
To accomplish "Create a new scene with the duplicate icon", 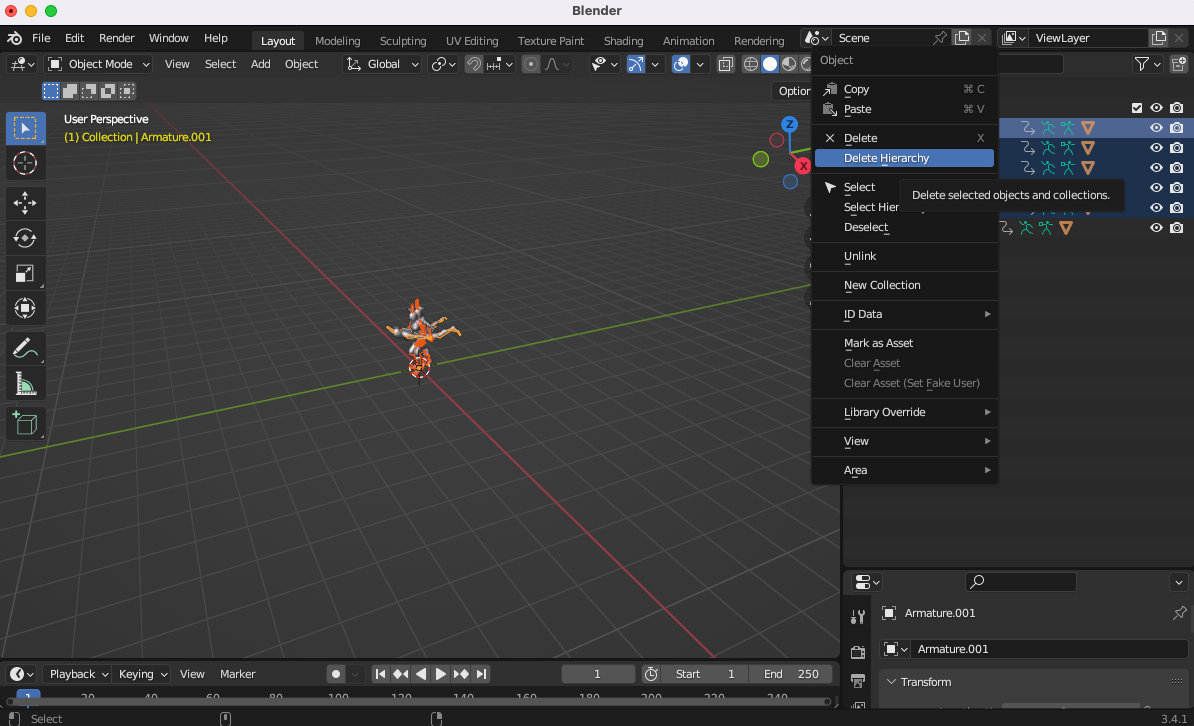I will 963,38.
